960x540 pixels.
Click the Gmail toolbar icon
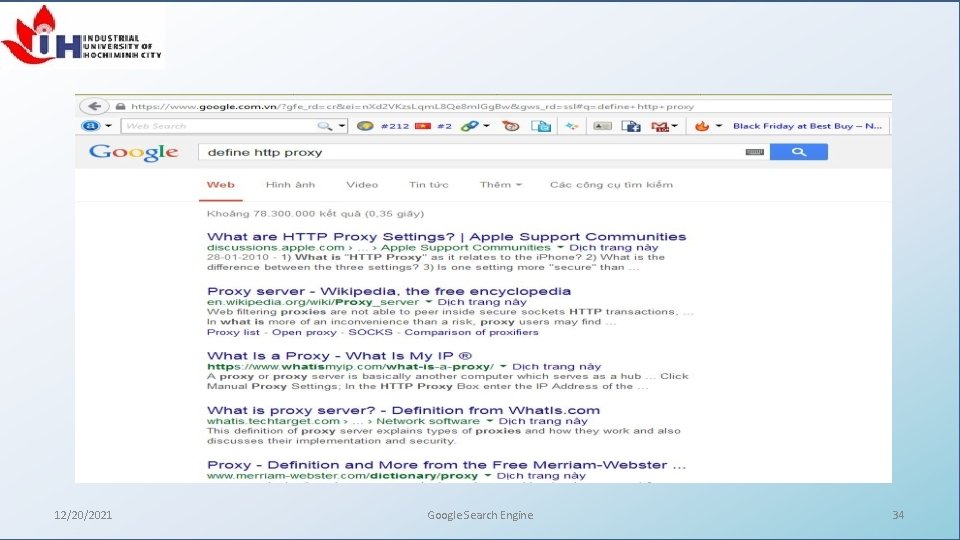pyautogui.click(x=659, y=127)
